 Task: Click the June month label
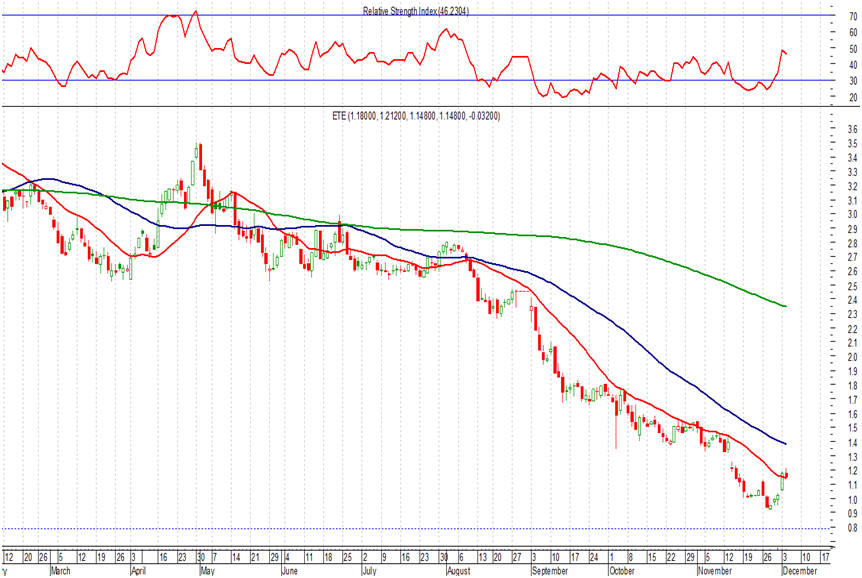pos(290,571)
